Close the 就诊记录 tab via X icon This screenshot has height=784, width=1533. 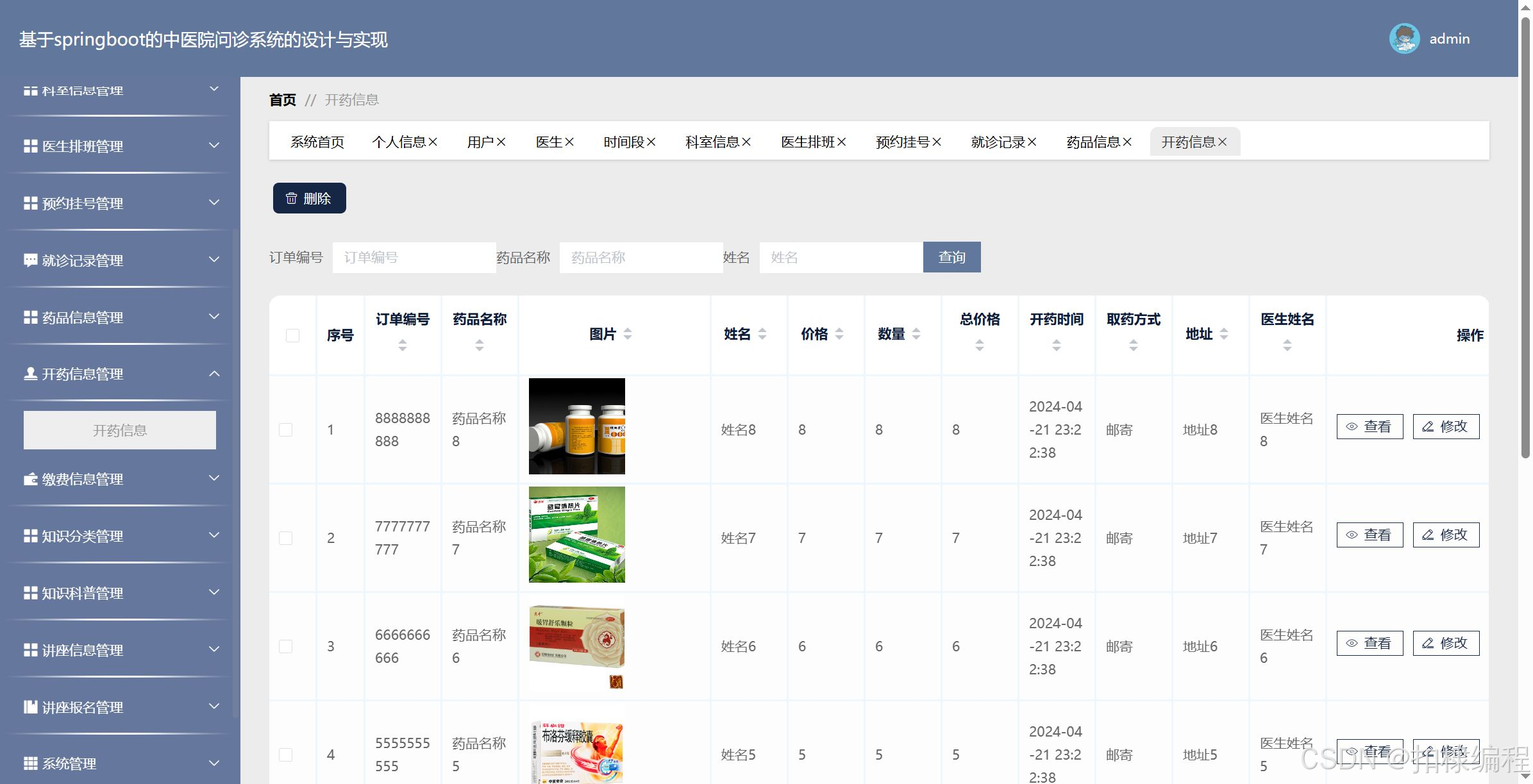point(1032,142)
